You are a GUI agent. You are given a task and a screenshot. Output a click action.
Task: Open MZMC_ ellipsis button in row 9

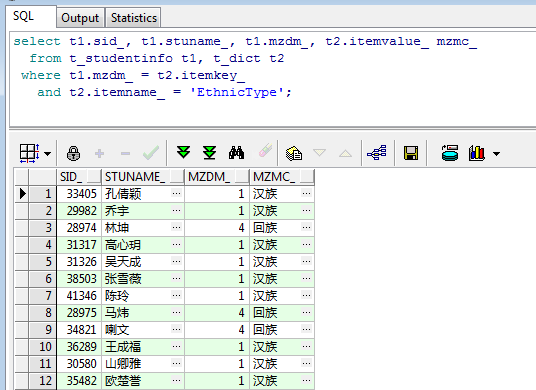[x=306, y=330]
